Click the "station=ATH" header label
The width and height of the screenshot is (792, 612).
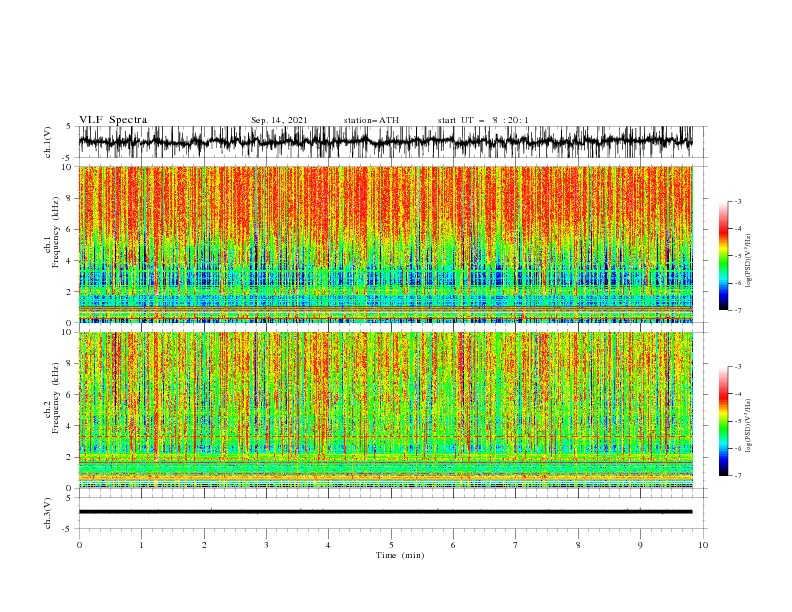tap(371, 120)
